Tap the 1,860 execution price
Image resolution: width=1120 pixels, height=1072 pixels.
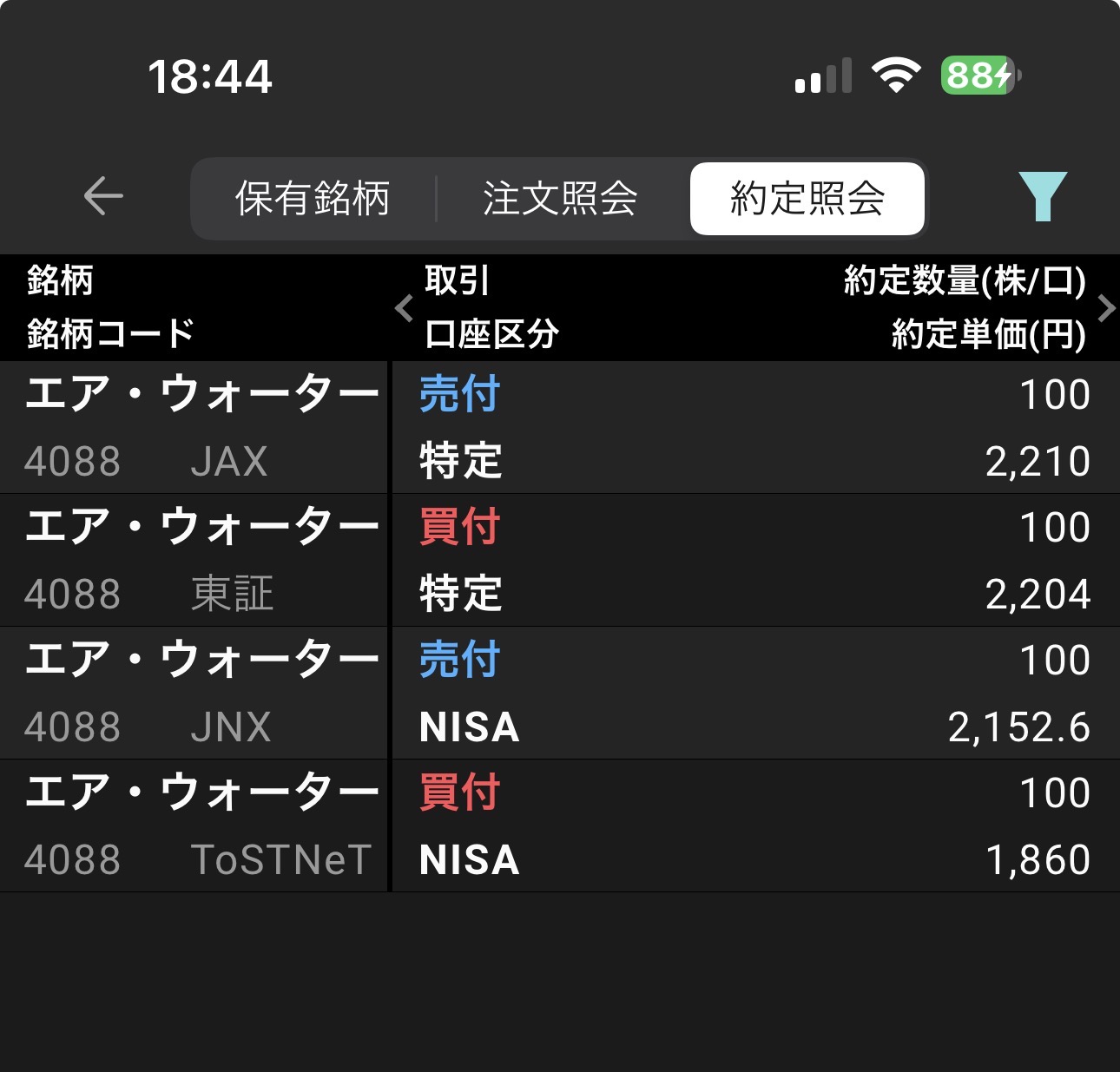(x=1038, y=860)
